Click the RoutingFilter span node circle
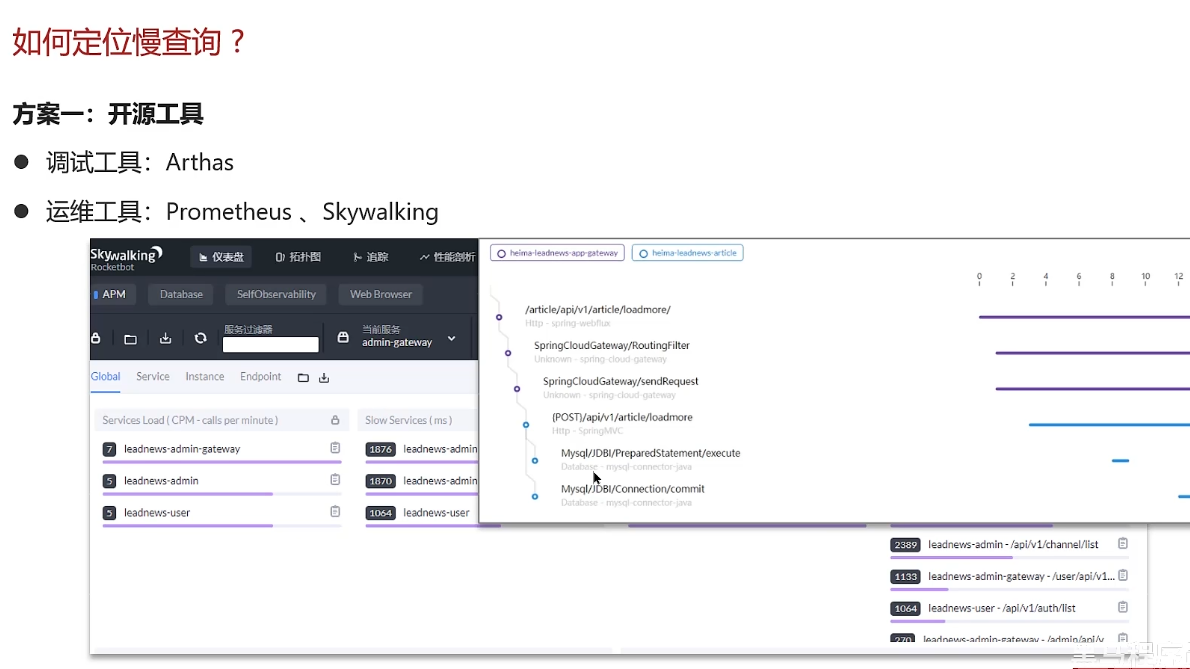 (x=508, y=353)
